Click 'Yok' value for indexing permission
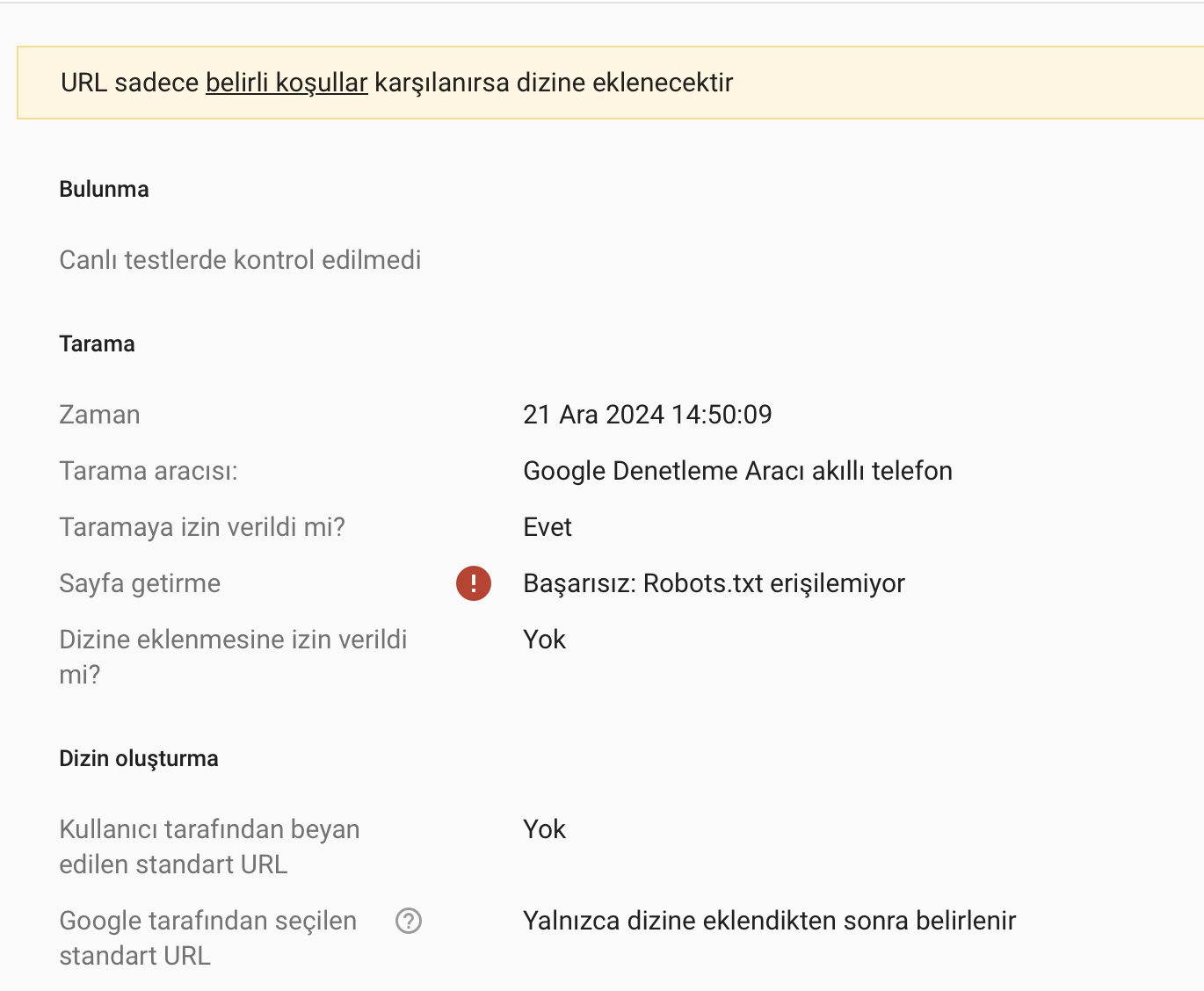 click(544, 640)
